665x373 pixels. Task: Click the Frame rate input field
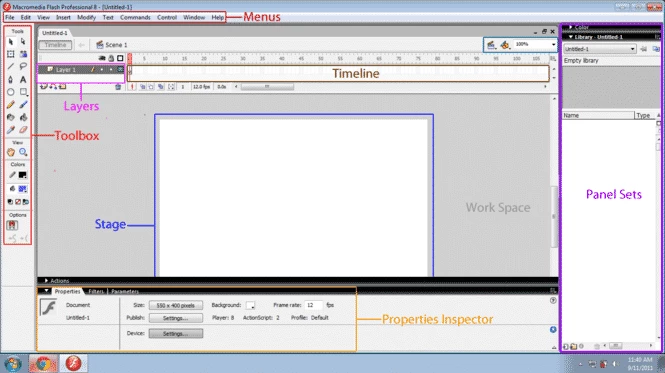[x=313, y=305]
